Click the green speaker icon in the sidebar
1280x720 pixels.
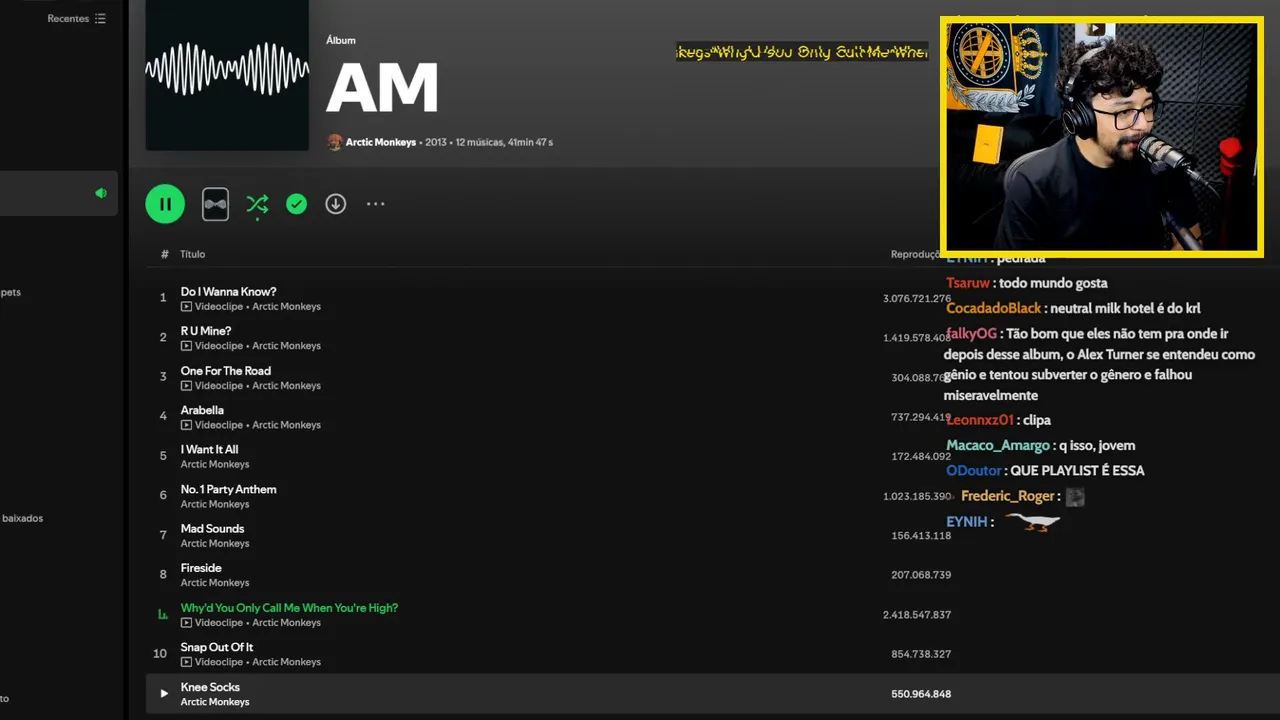(x=100, y=193)
